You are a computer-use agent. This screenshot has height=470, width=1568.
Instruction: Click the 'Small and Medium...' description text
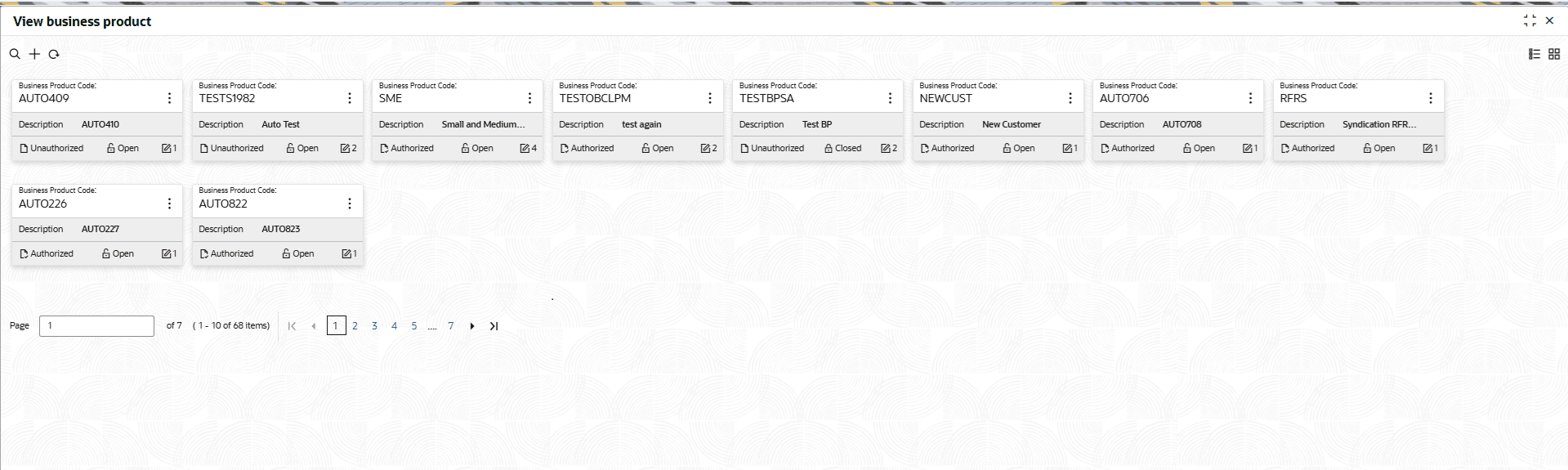tap(484, 125)
